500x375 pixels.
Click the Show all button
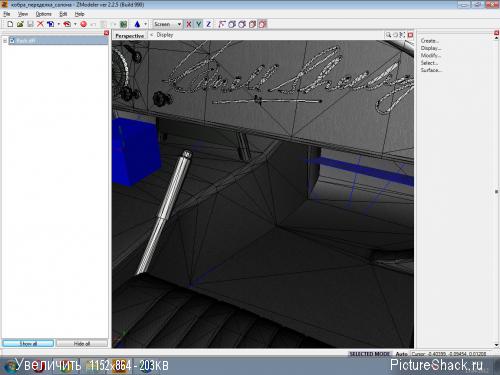pos(28,343)
